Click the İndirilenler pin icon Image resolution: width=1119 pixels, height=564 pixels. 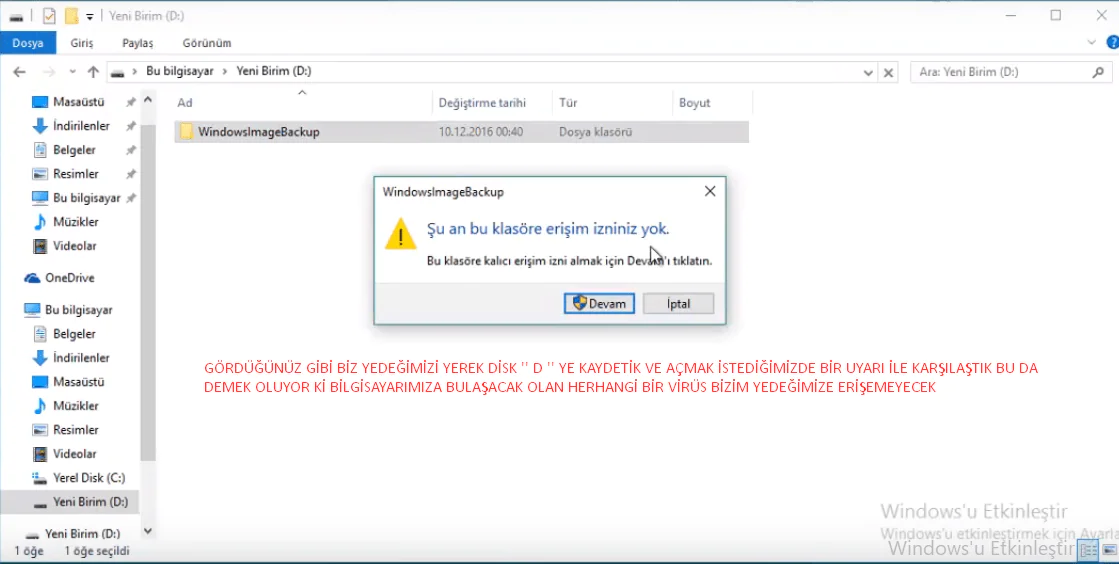pos(131,126)
